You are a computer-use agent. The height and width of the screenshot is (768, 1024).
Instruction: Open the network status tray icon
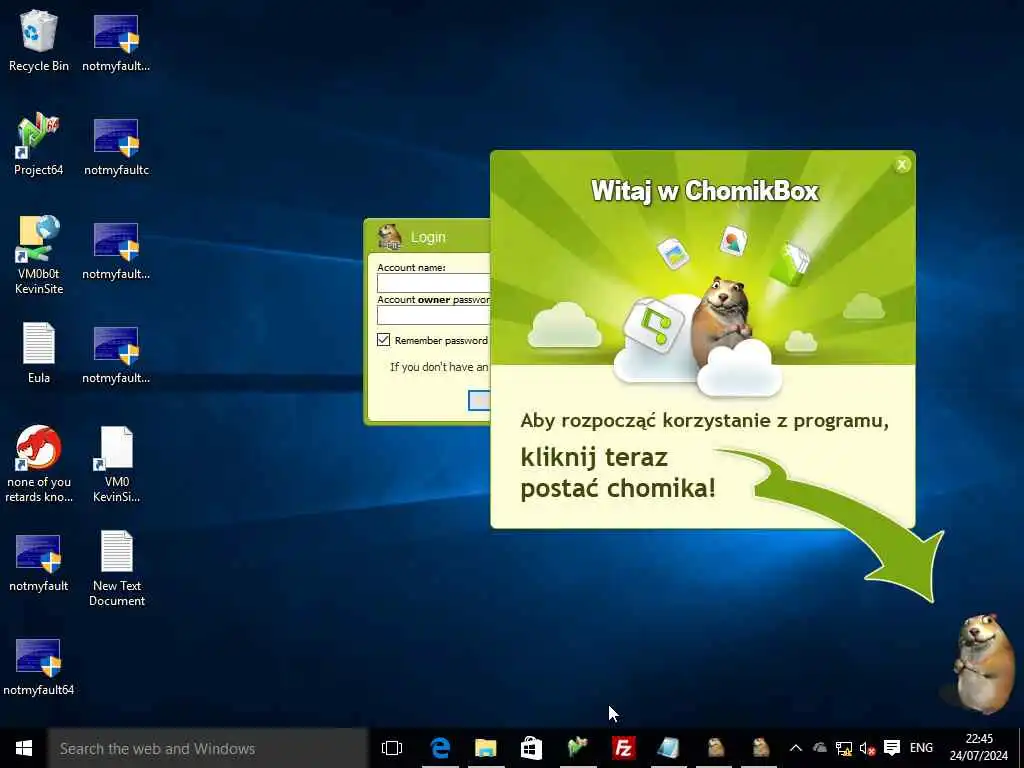(844, 748)
